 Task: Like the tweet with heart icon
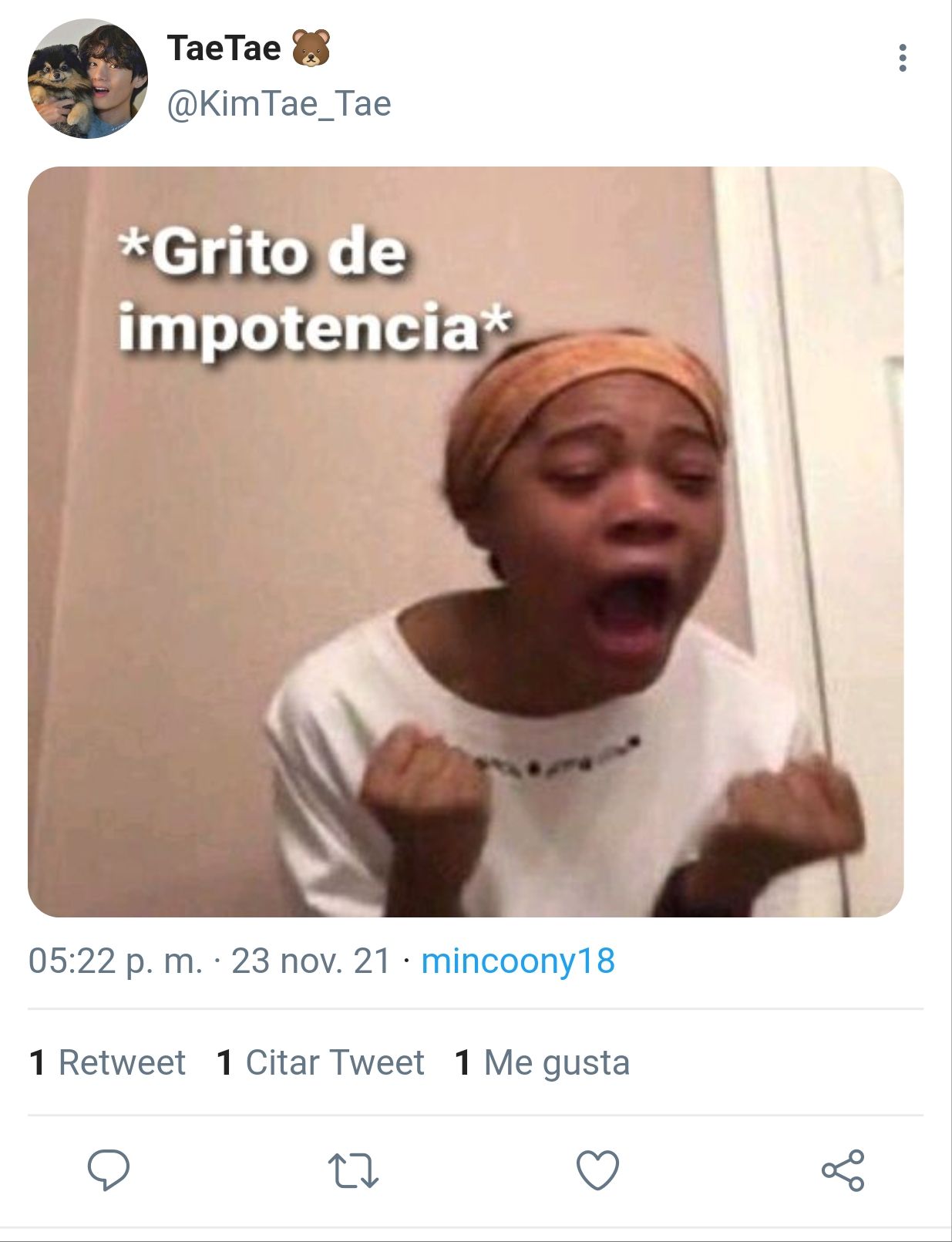pos(598,1170)
